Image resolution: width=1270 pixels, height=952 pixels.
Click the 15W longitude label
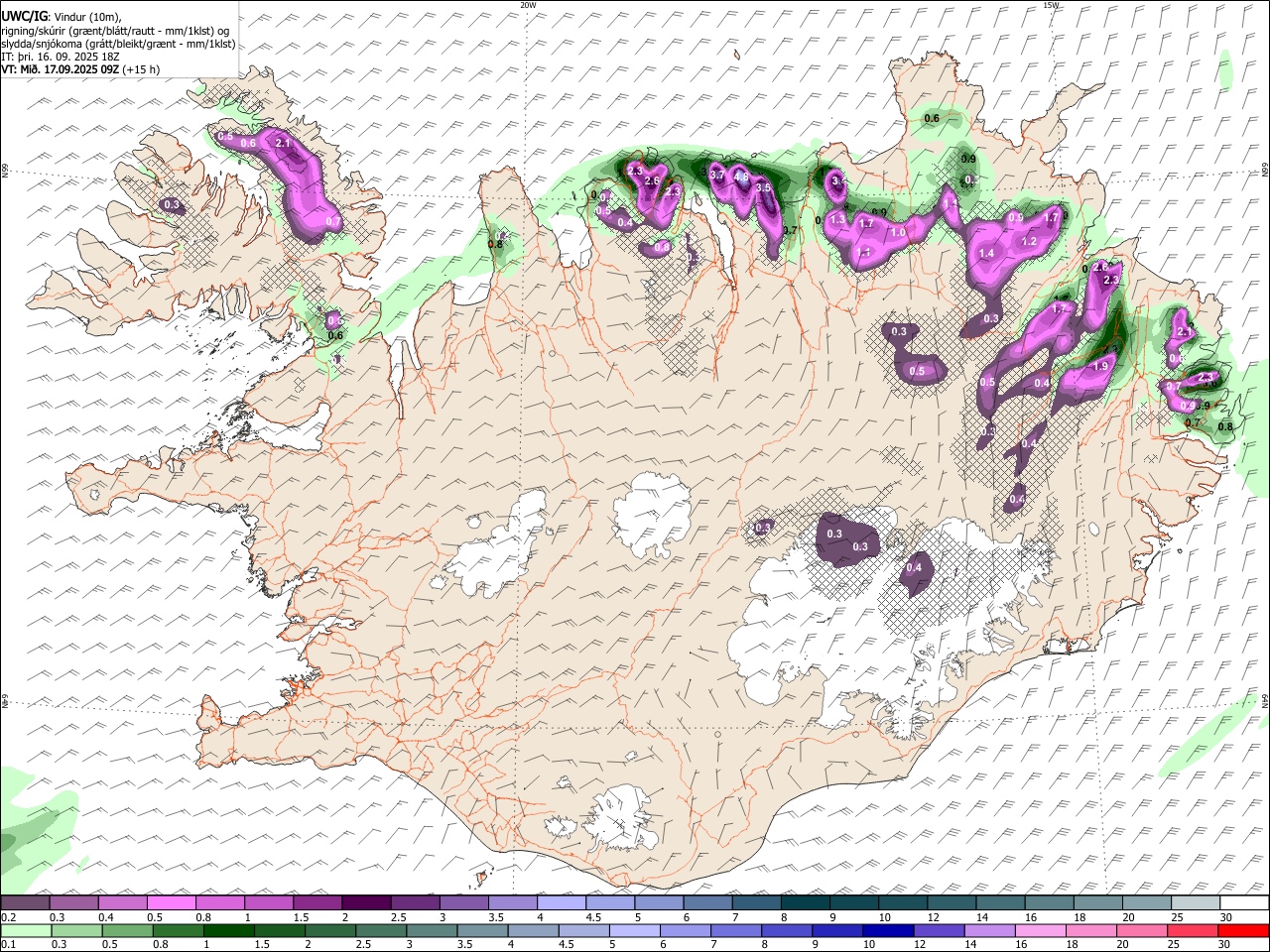coord(1051,5)
